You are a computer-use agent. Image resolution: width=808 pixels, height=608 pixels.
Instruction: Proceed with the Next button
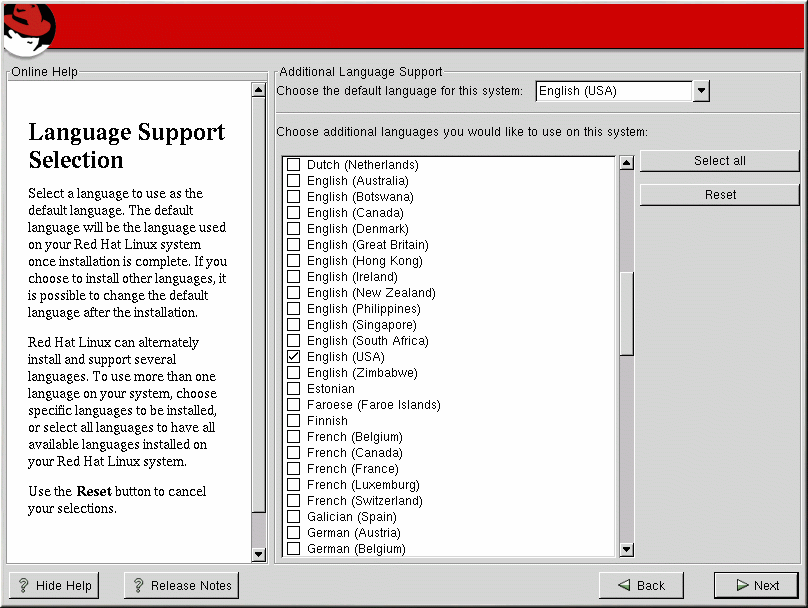(756, 585)
